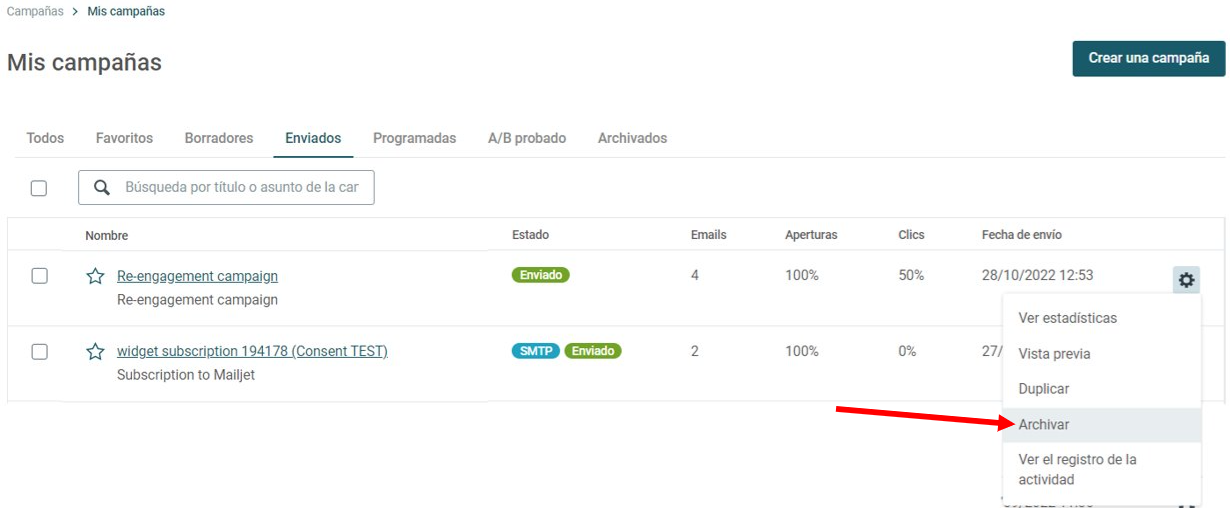Switch to the Borradores tab
This screenshot has height=511, width=1230.
pyautogui.click(x=219, y=138)
